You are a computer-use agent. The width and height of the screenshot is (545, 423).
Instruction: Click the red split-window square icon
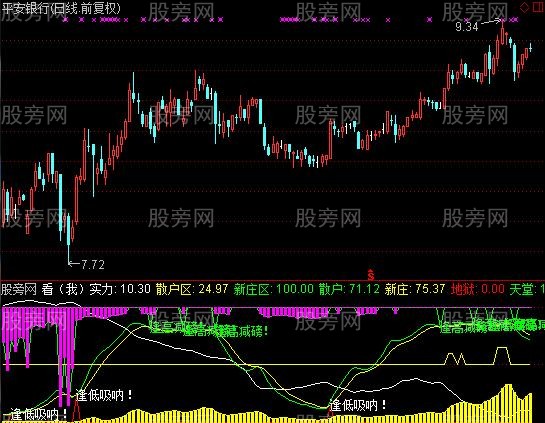[538, 7]
